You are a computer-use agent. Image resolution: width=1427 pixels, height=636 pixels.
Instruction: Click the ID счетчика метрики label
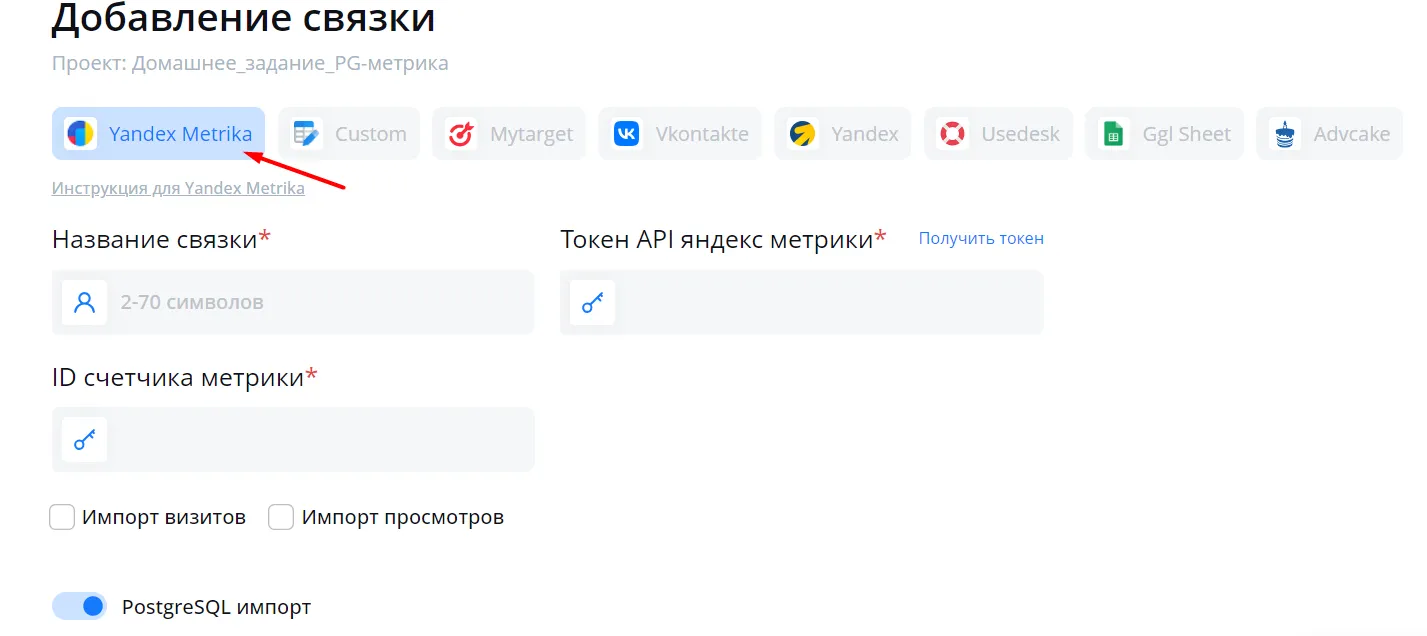[178, 377]
